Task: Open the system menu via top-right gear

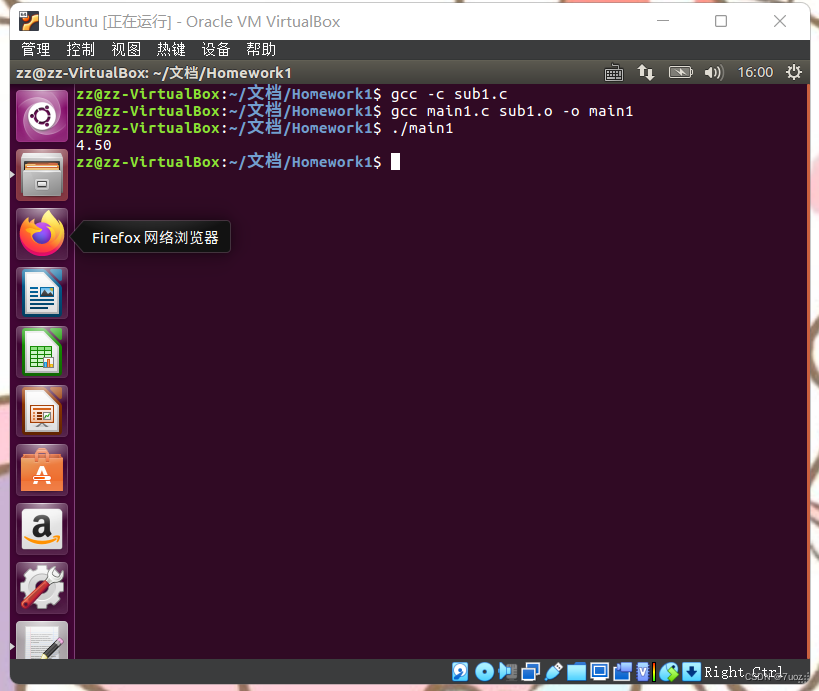Action: (x=793, y=72)
